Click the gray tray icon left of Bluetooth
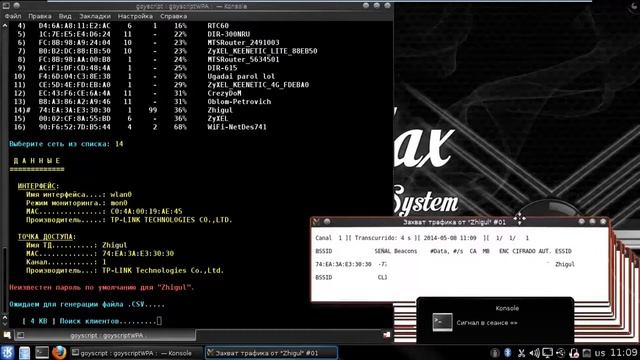Viewport: 640px width, 360px height. 495,353
